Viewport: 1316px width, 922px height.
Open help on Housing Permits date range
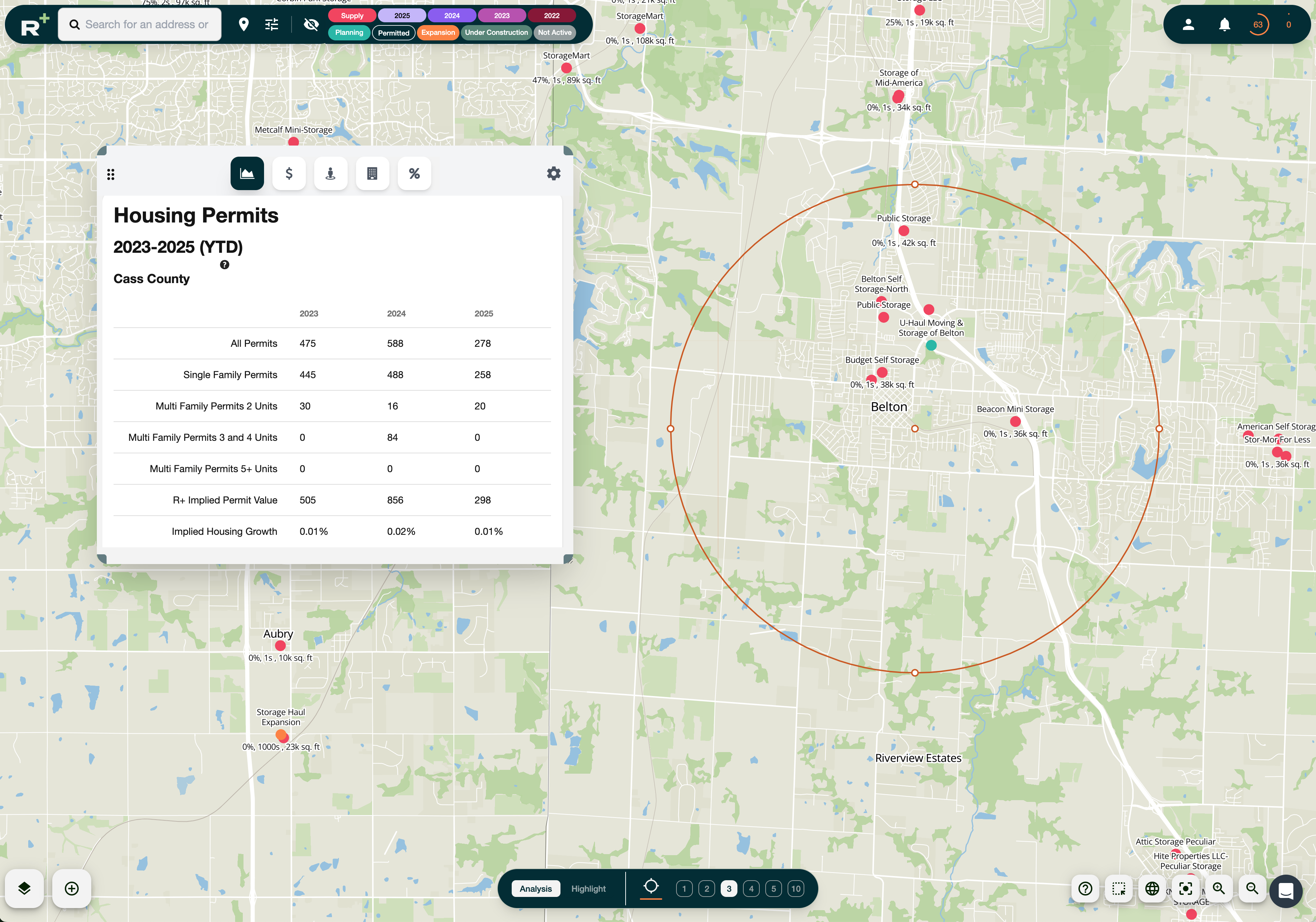(x=224, y=265)
